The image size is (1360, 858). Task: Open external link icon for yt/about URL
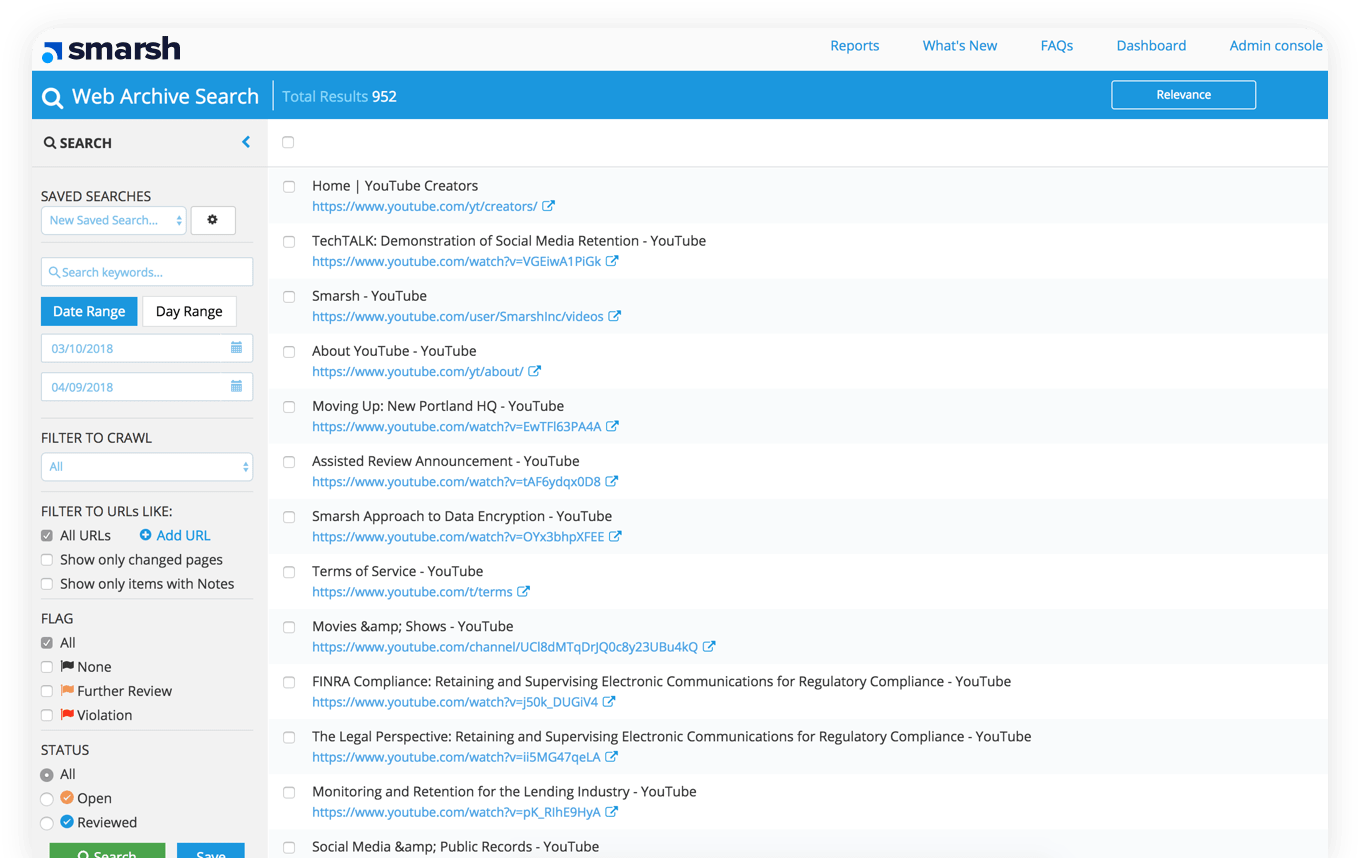[535, 371]
